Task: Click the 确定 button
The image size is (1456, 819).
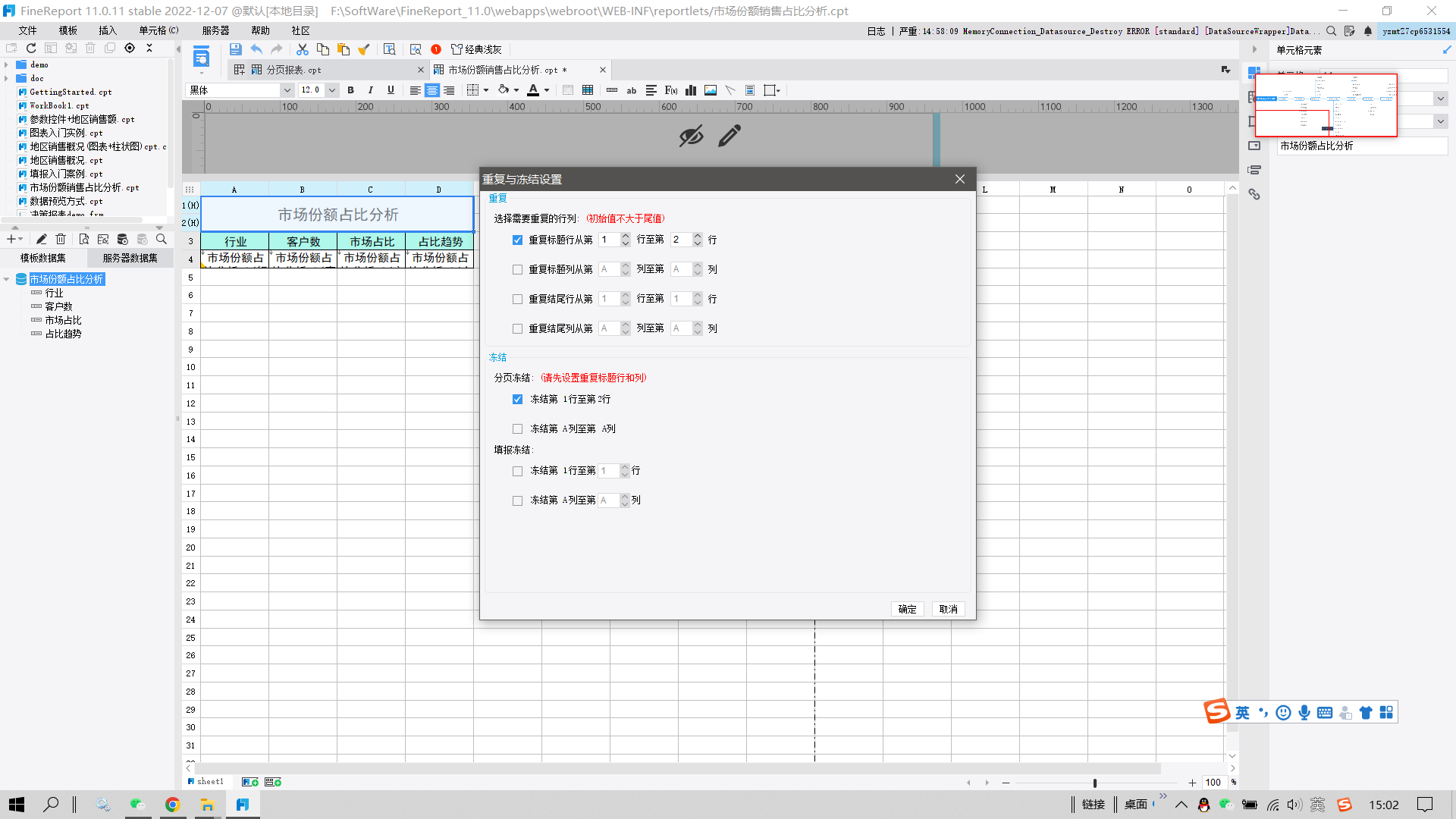Action: (x=907, y=609)
